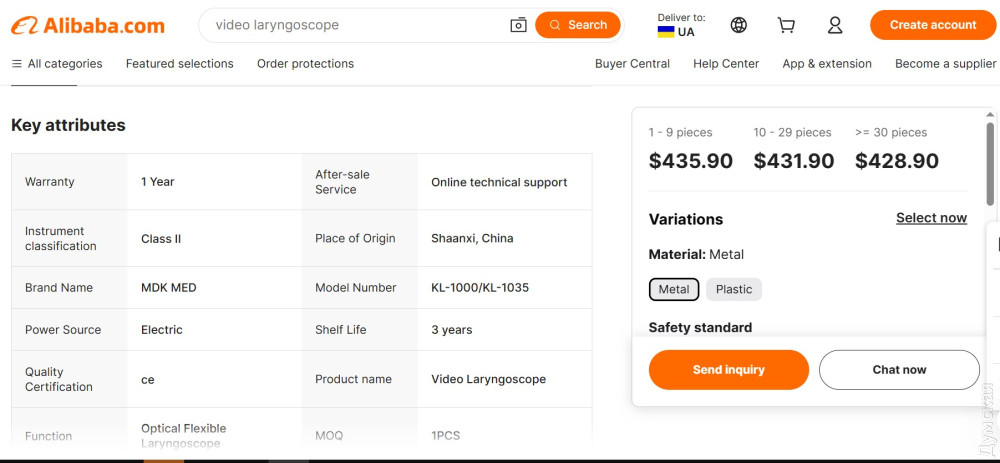This screenshot has height=463, width=1000.
Task: Open Featured selections menu
Action: tap(179, 64)
